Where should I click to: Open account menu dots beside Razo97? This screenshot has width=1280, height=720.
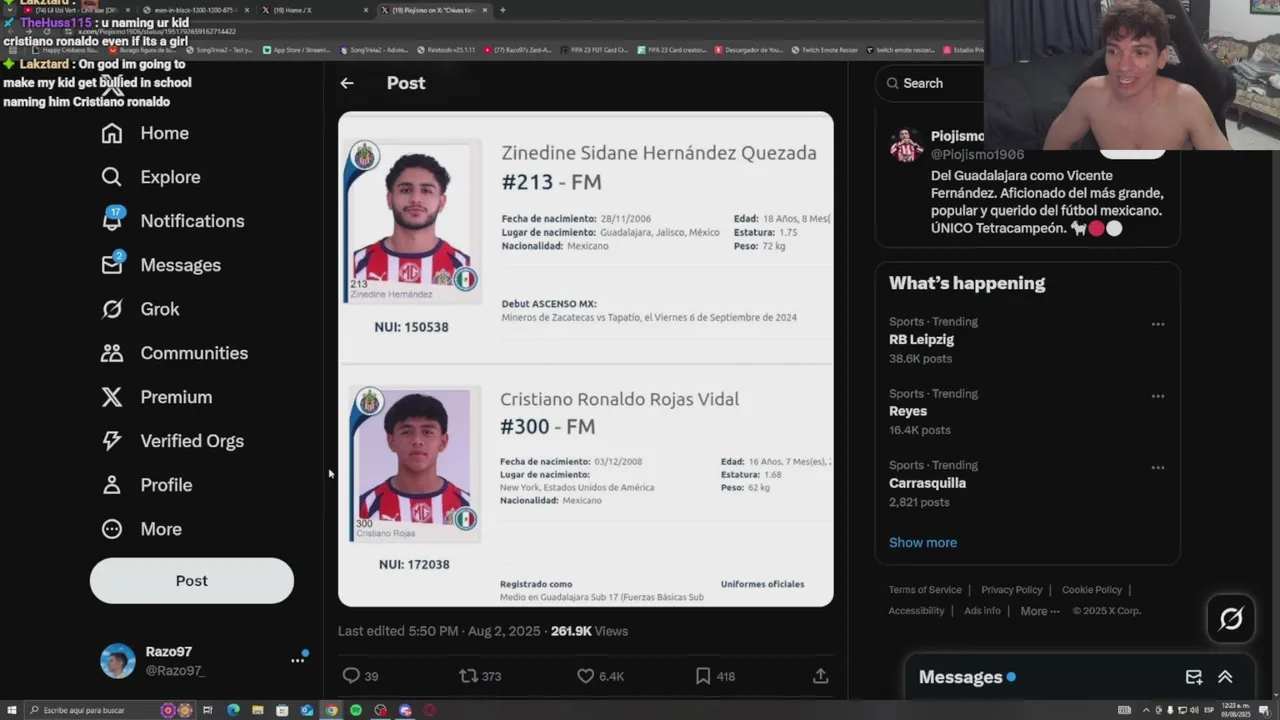[x=297, y=660]
